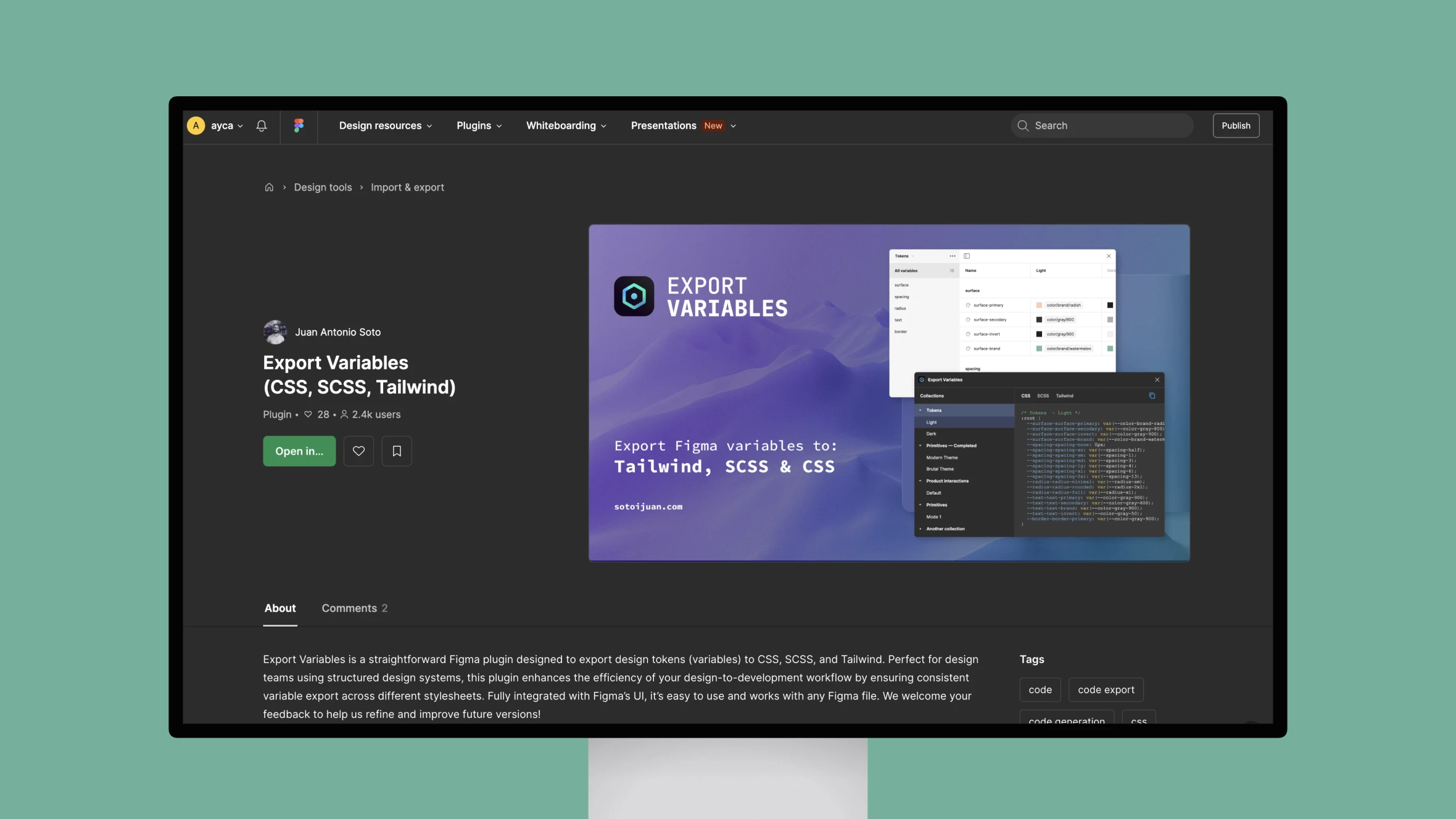Click the bookmark/save icon on plugin

(x=396, y=451)
